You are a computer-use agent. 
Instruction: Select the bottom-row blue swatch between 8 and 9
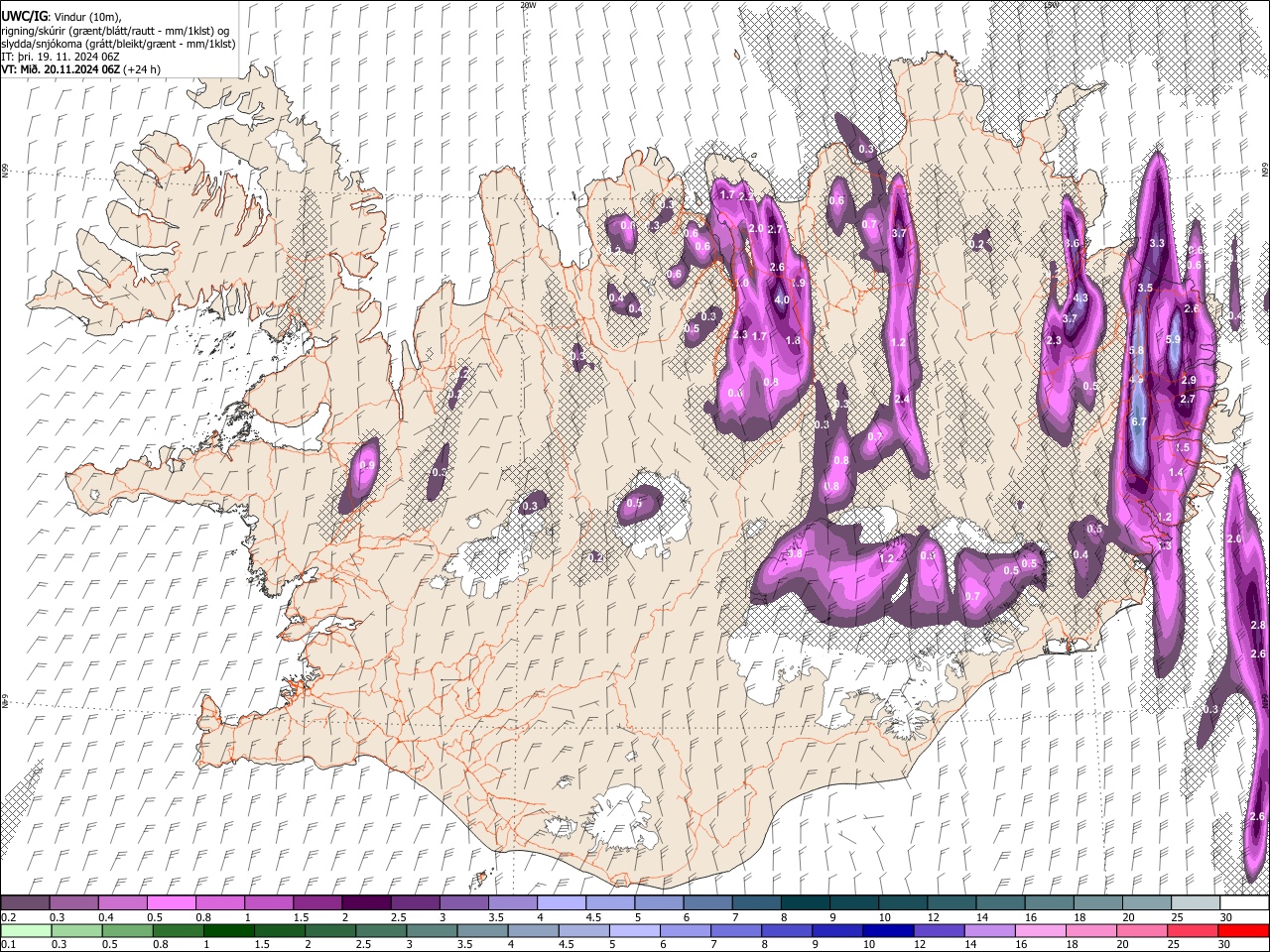[787, 931]
